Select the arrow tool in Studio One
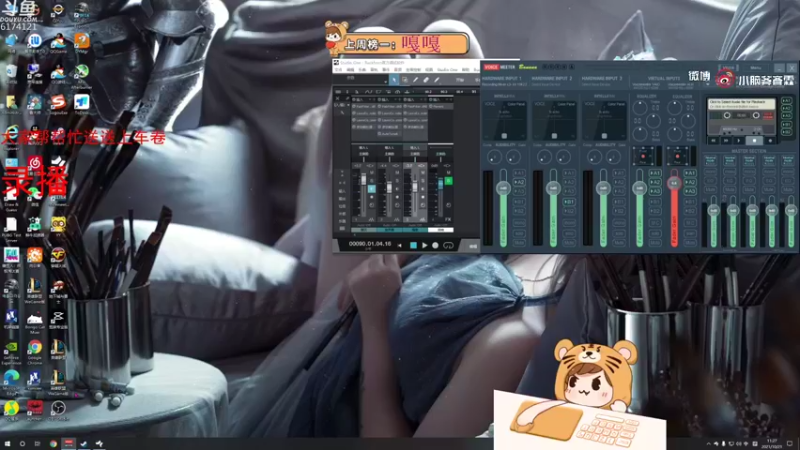 point(394,80)
